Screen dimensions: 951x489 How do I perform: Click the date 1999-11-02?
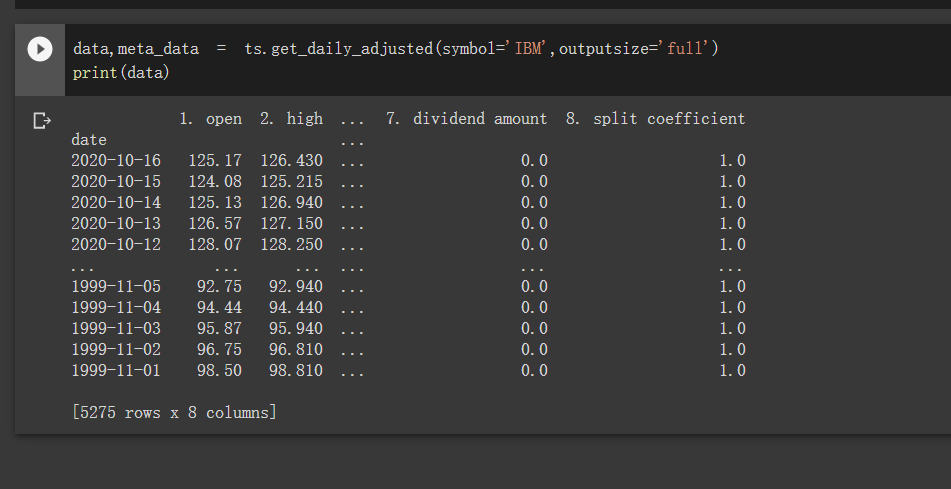tap(116, 349)
